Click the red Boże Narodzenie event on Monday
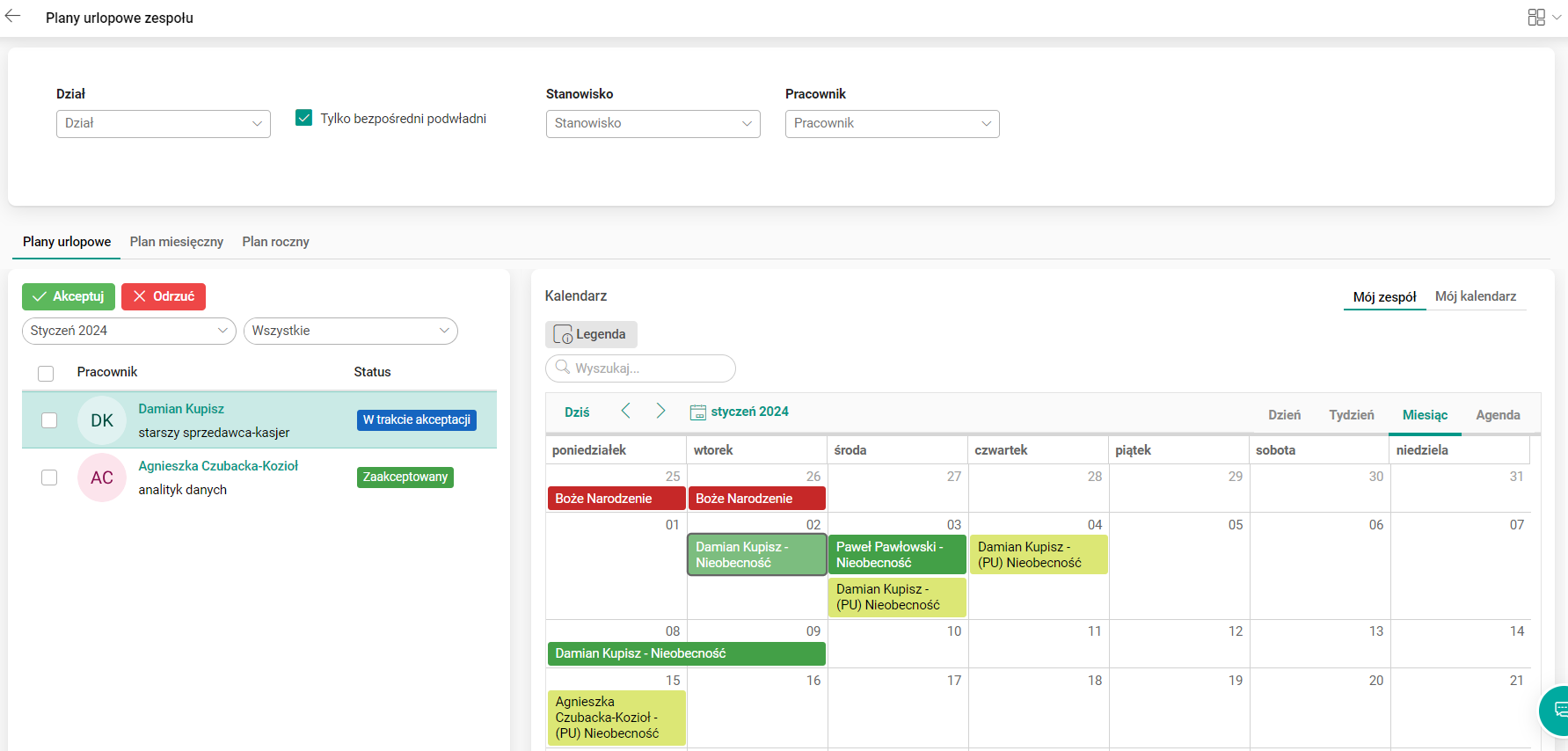 click(x=616, y=499)
